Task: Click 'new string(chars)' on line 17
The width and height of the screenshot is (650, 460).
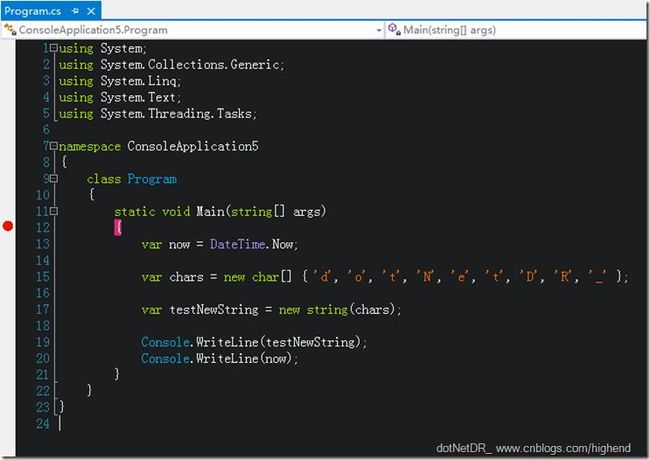Action: point(338,310)
